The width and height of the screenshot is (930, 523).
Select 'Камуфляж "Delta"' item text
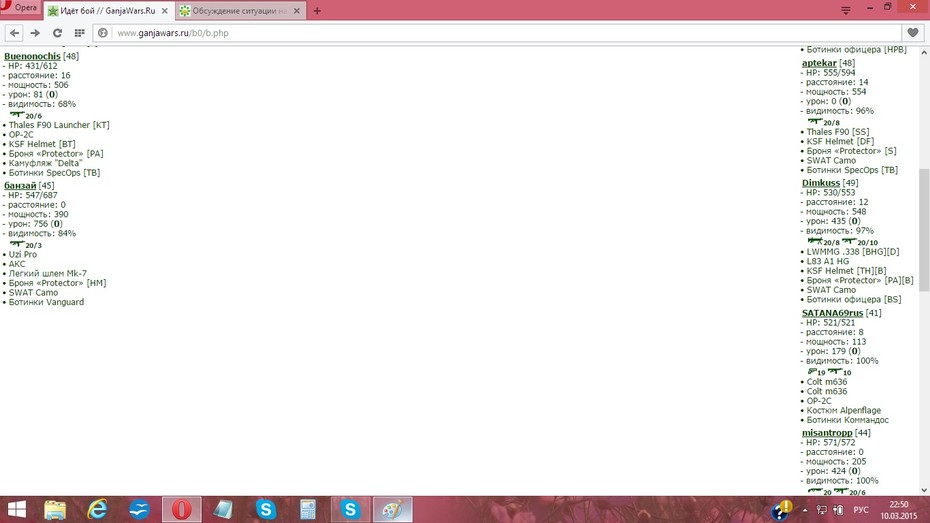point(46,163)
